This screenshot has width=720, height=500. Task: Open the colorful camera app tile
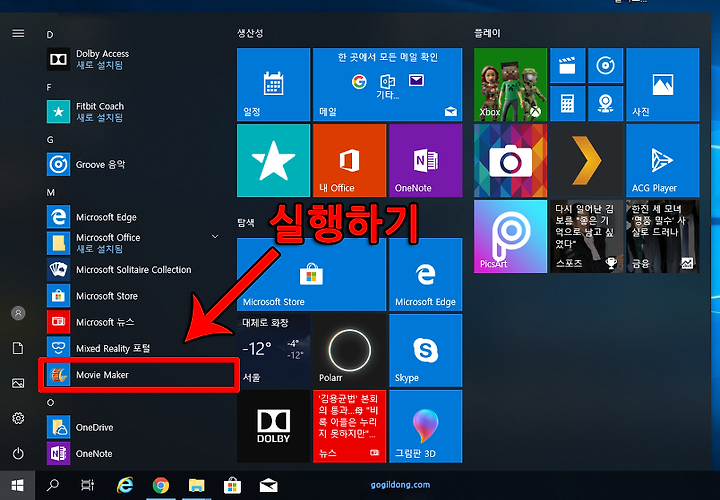pos(510,160)
